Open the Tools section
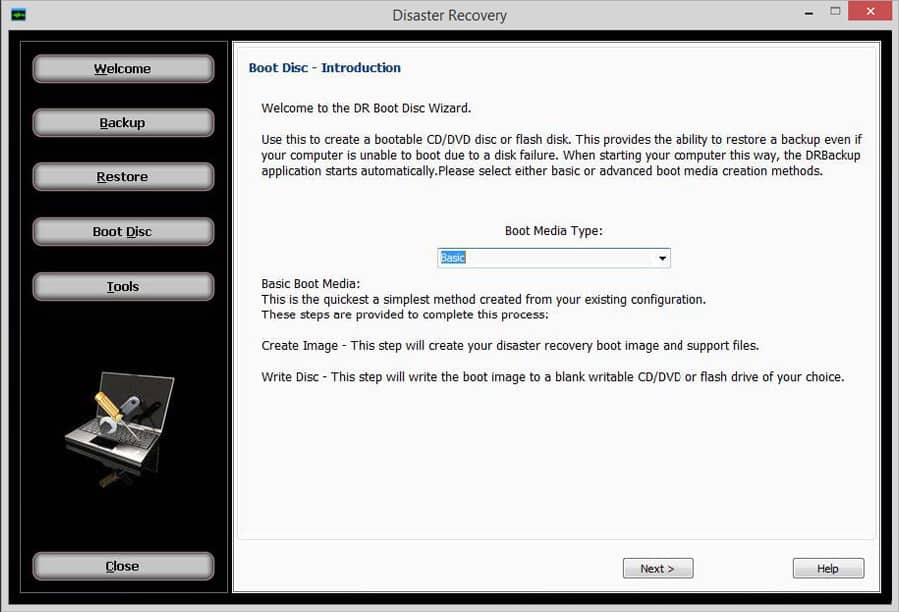Image resolution: width=899 pixels, height=612 pixels. tap(123, 286)
